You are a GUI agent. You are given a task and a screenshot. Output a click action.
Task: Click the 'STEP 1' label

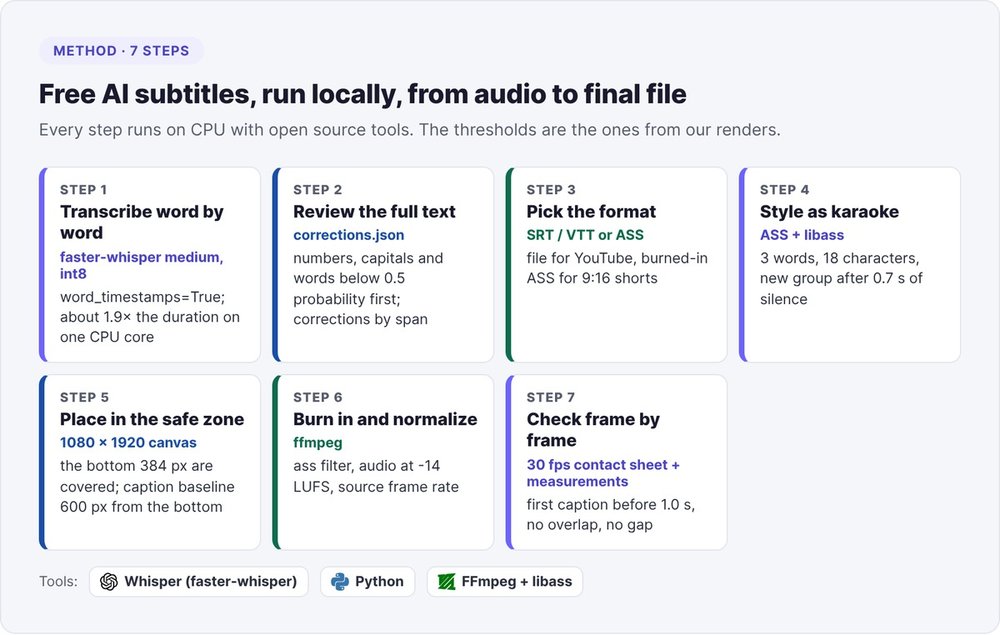tap(84, 190)
